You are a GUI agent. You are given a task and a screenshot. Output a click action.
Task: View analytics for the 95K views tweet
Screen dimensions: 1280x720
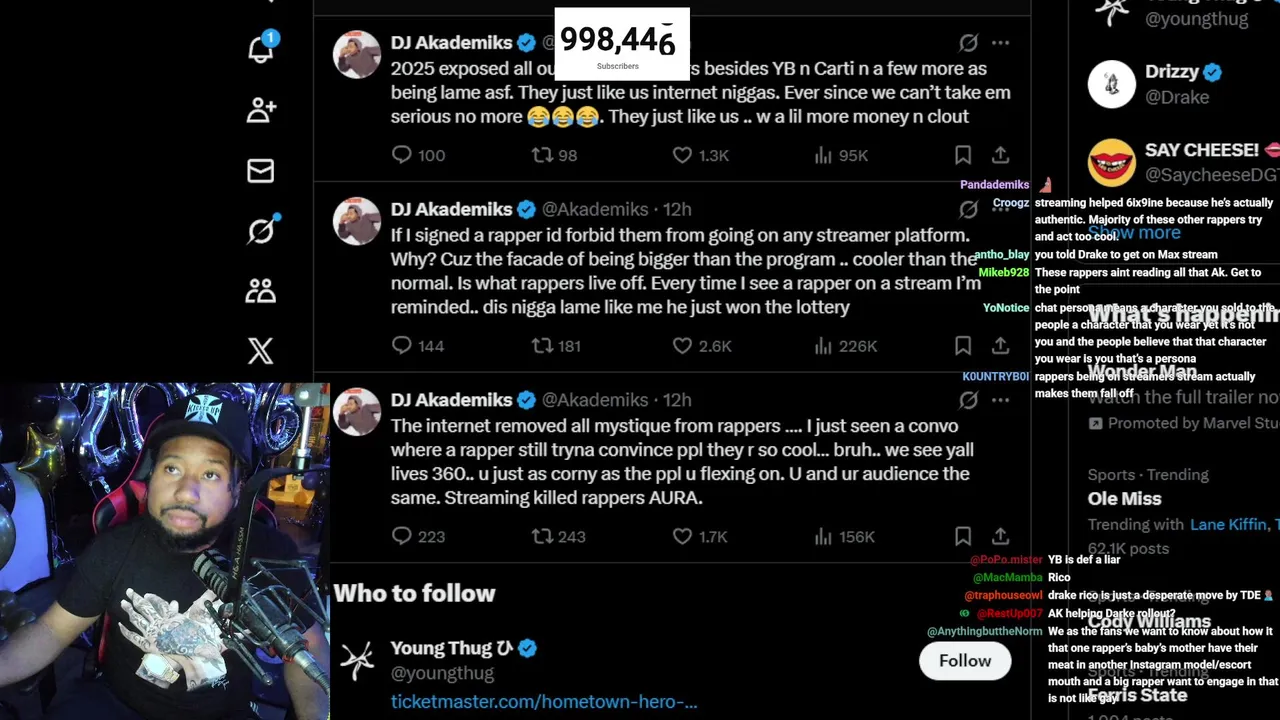pos(823,155)
